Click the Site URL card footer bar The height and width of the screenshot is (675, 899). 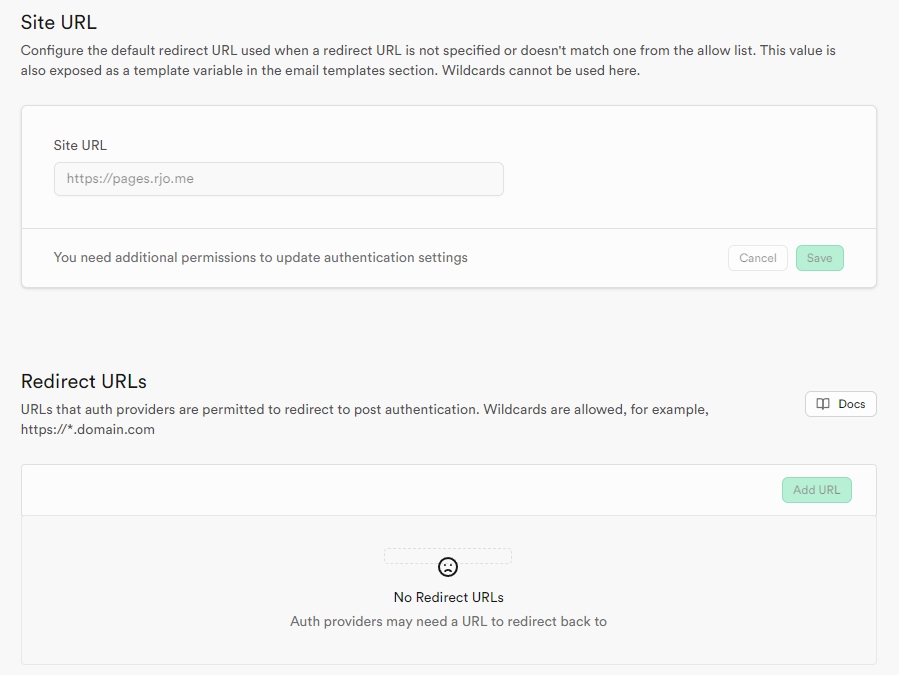tap(600, 258)
